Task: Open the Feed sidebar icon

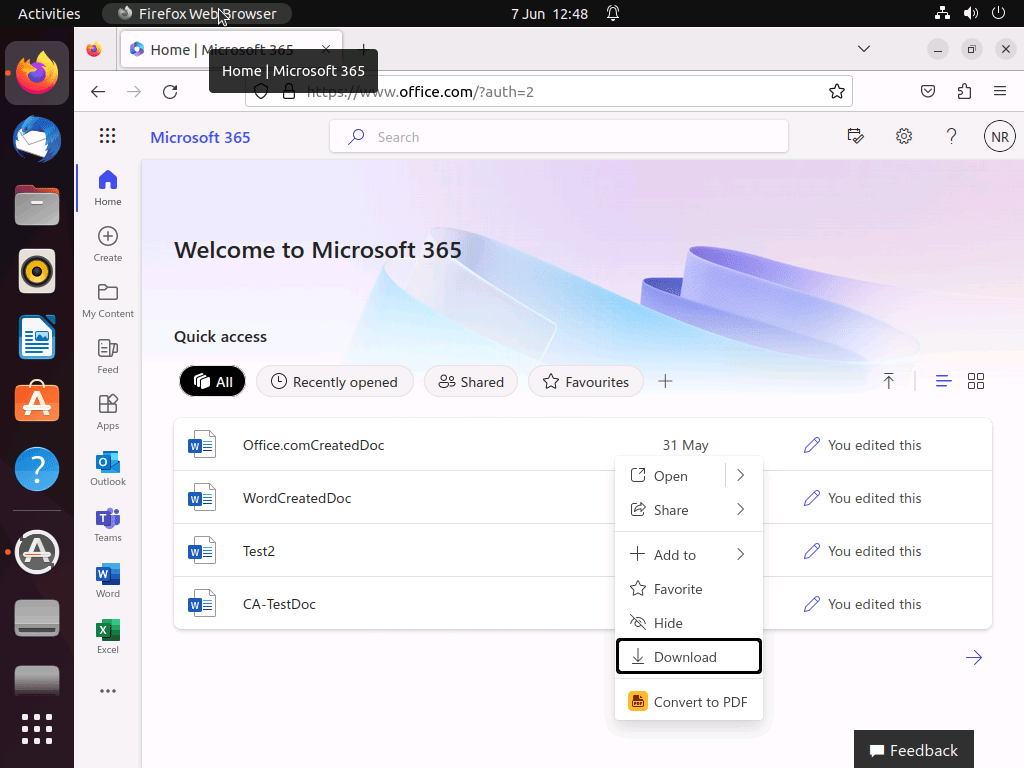Action: pyautogui.click(x=108, y=355)
